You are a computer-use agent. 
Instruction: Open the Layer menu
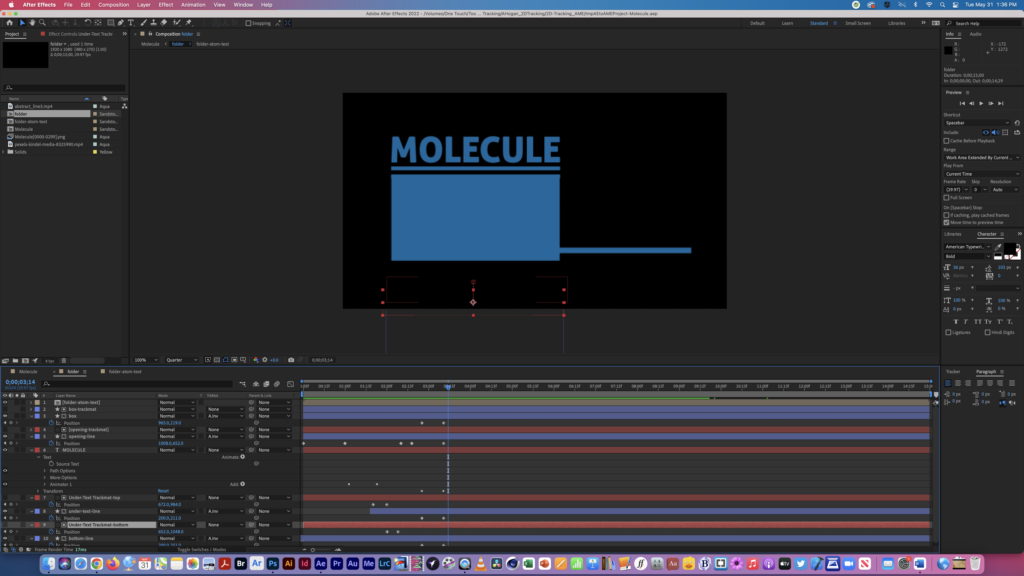click(x=144, y=5)
